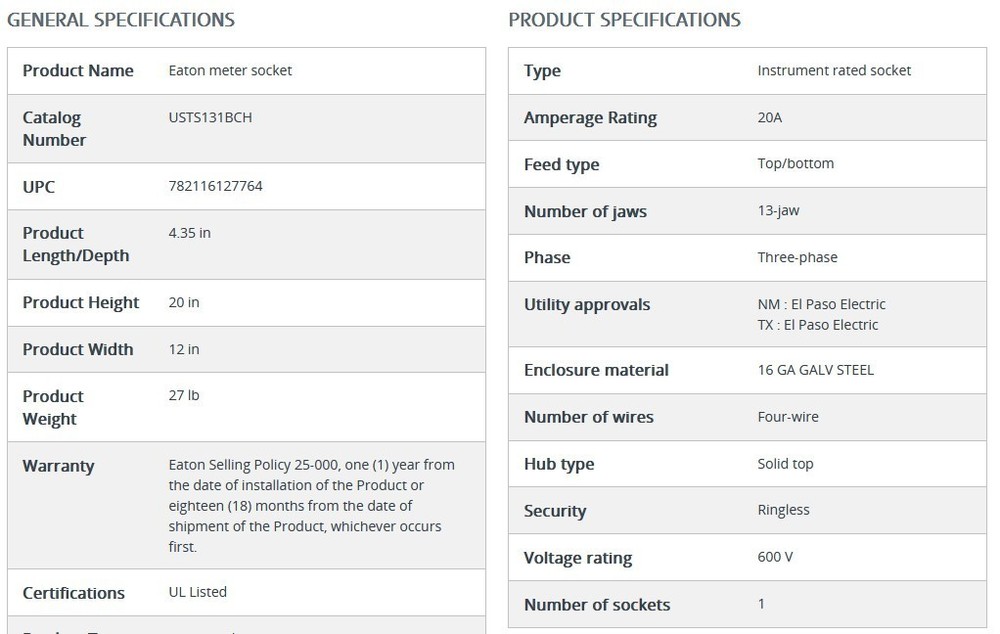Screen dimensions: 1000x634
Task: Select the 16 GA GALV STEEL material value
Action: coord(815,370)
